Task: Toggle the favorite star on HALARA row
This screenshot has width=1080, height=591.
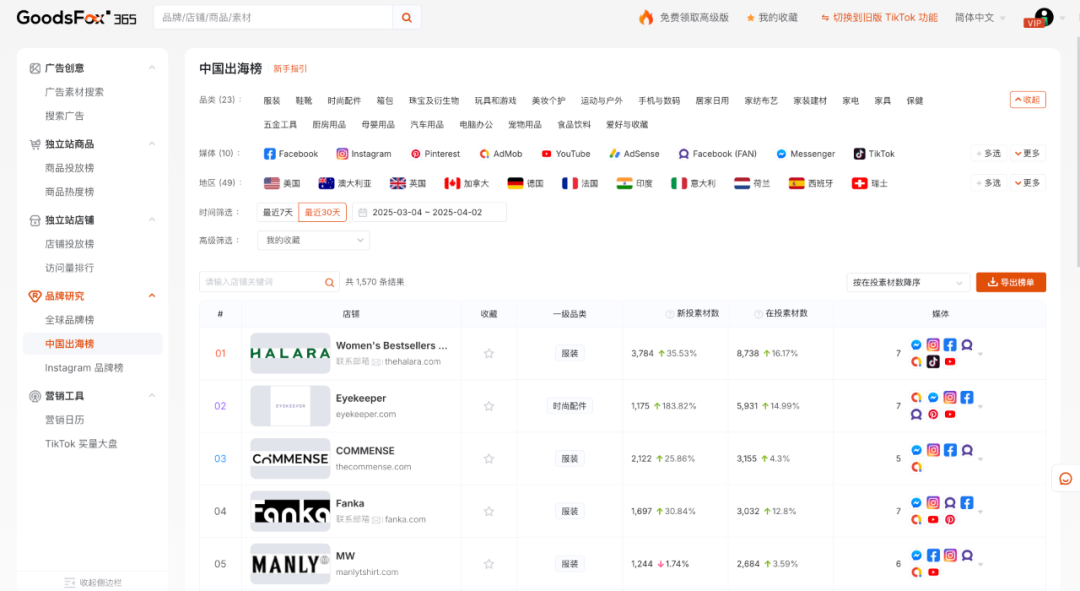Action: (x=488, y=350)
